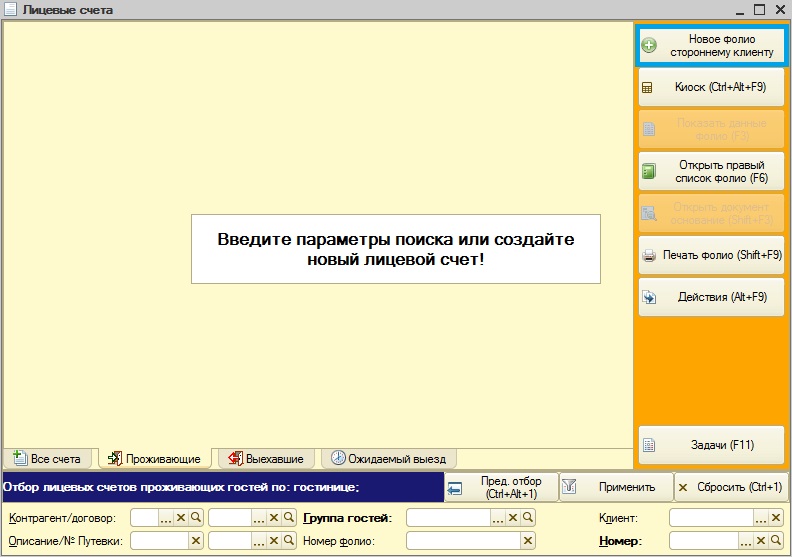Click the X icon on Сбросить button
The width and height of the screenshot is (792, 557).
point(683,487)
